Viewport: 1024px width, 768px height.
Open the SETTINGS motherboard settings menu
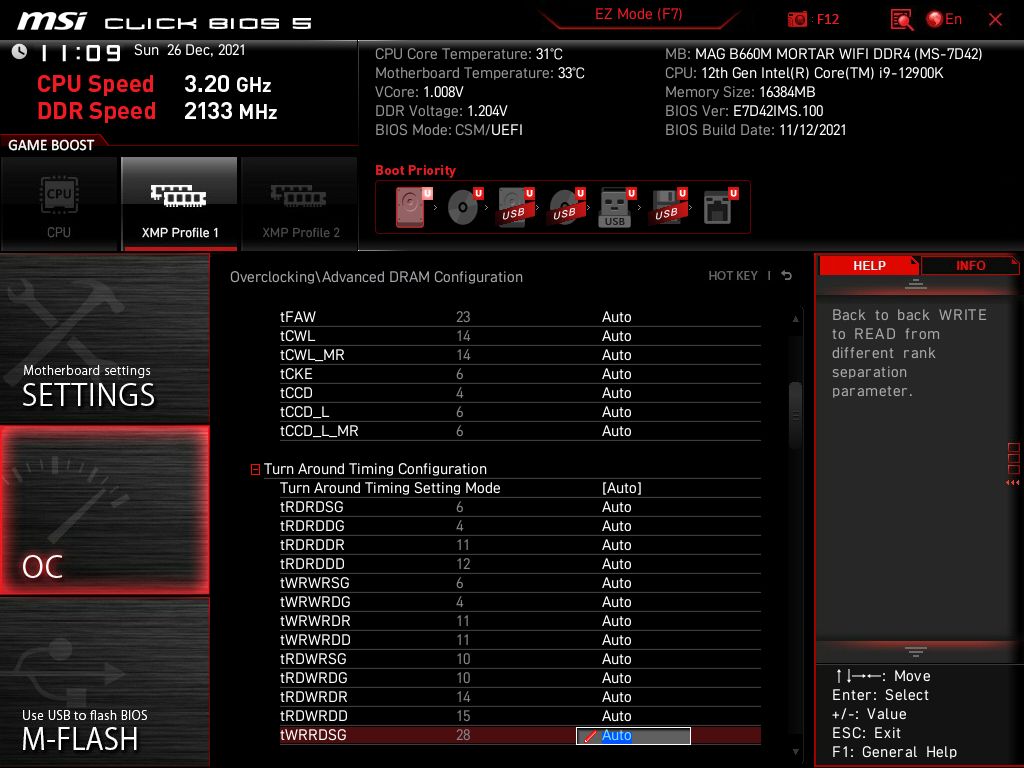click(104, 338)
